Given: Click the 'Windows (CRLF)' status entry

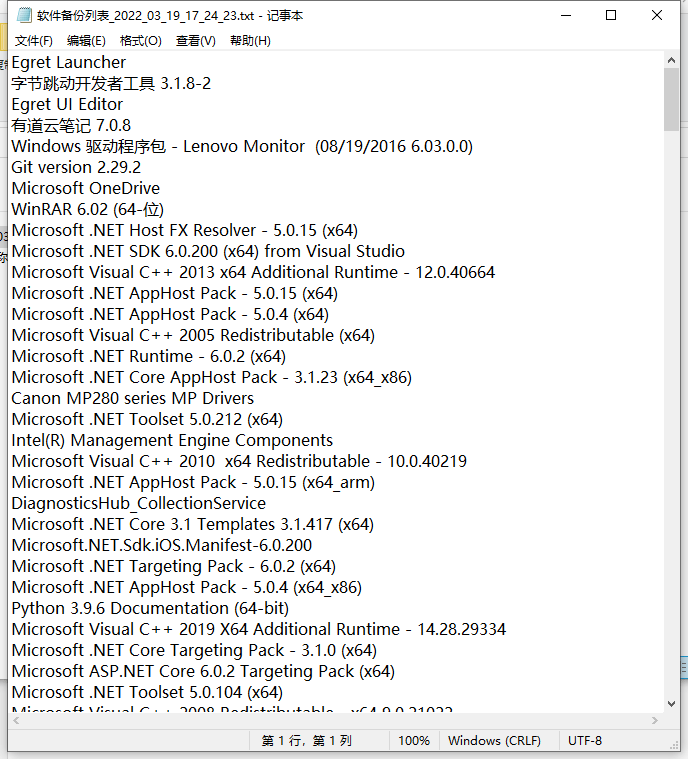Looking at the screenshot, I should [x=494, y=741].
